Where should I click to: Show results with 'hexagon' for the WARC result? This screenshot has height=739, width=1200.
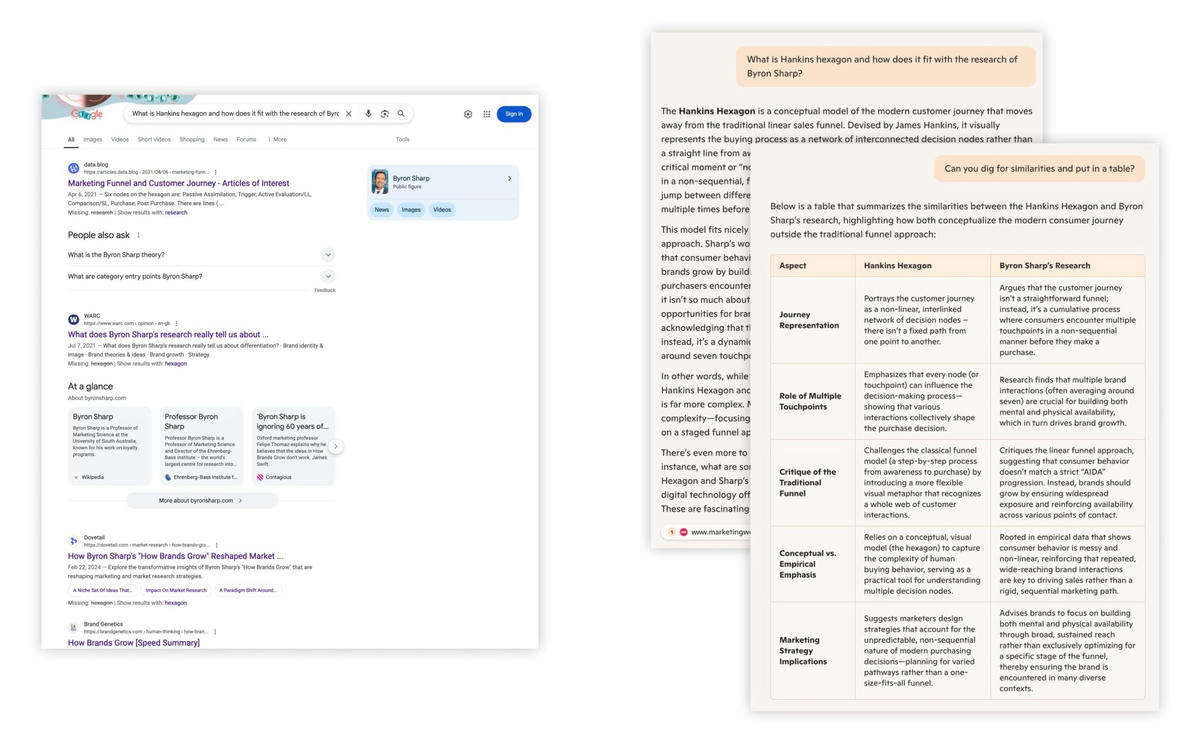pos(176,363)
